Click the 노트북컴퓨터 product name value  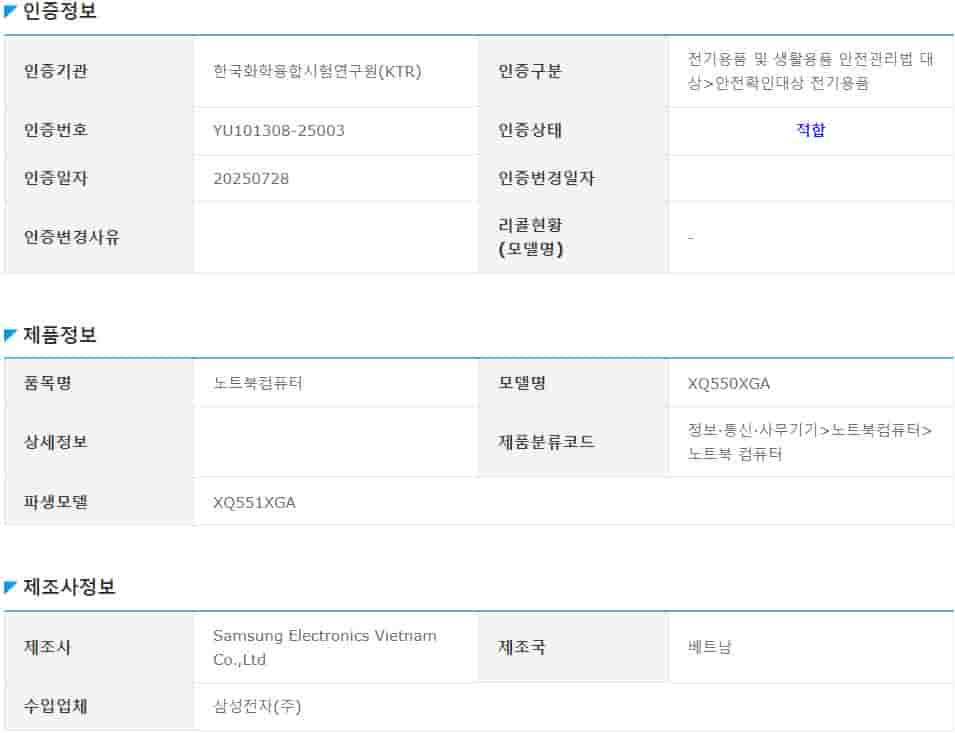coord(258,384)
